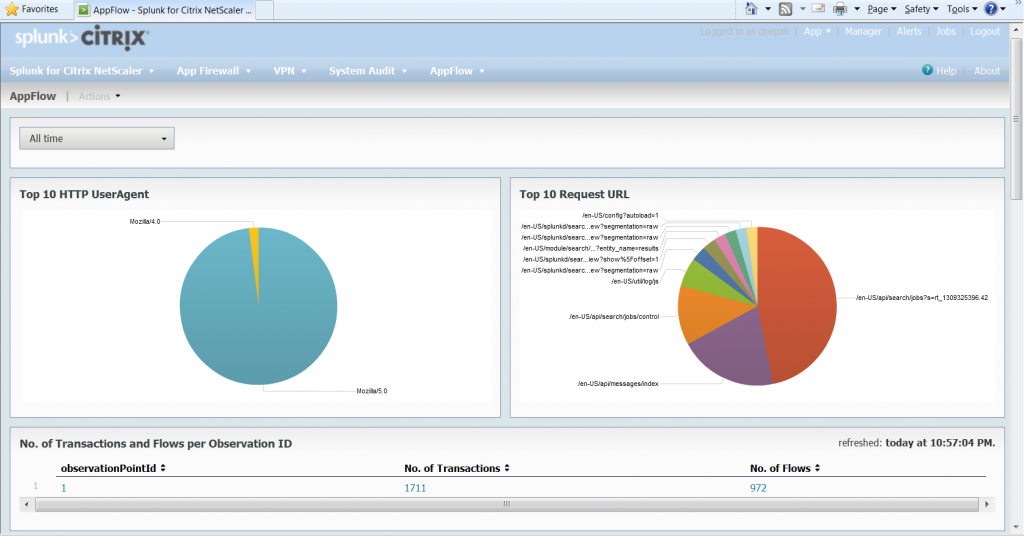Click the Mozilla/4.0 chart label
The width and height of the screenshot is (1024, 536).
(x=145, y=221)
